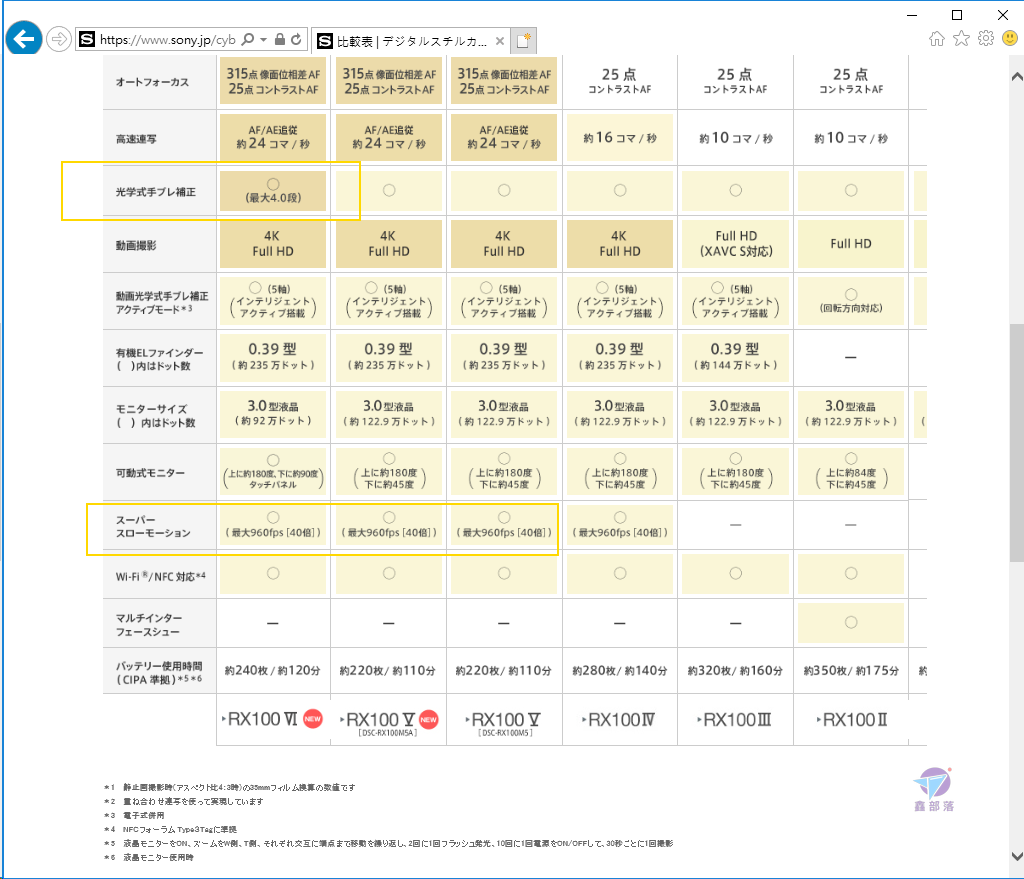Click the Wi-Fi/NFC 対応 row header
This screenshot has height=879, width=1024.
[160, 576]
